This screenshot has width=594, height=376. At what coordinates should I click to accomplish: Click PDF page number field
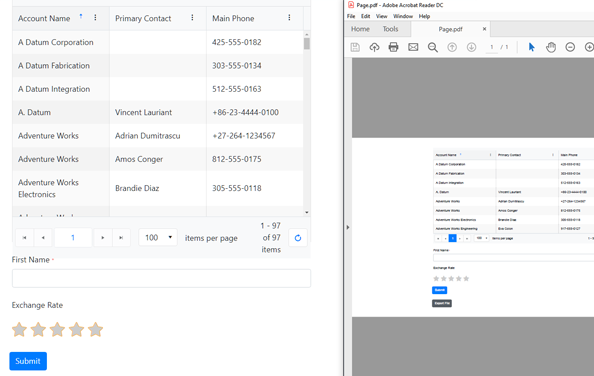492,47
